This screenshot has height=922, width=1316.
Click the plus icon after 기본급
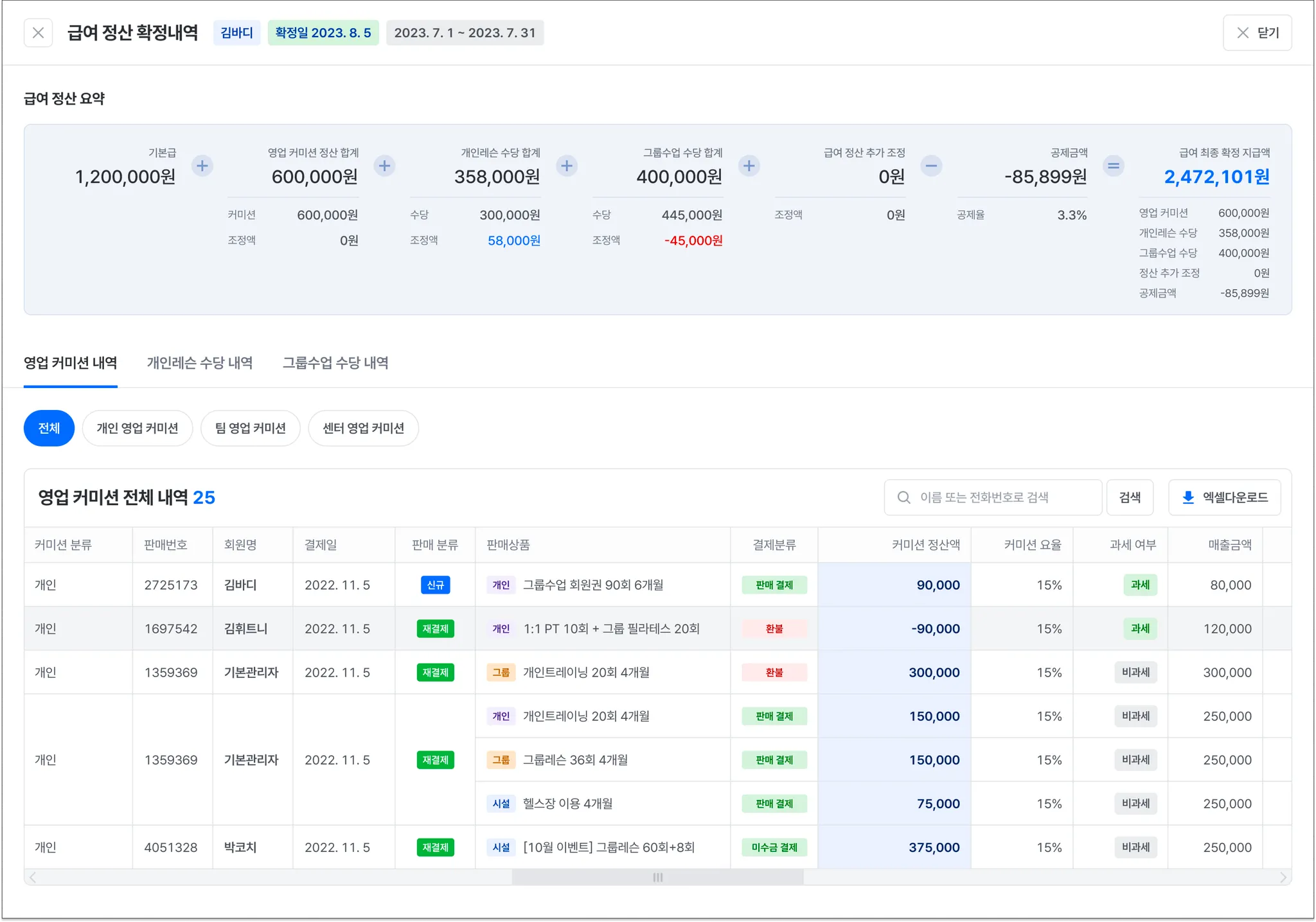(x=202, y=166)
